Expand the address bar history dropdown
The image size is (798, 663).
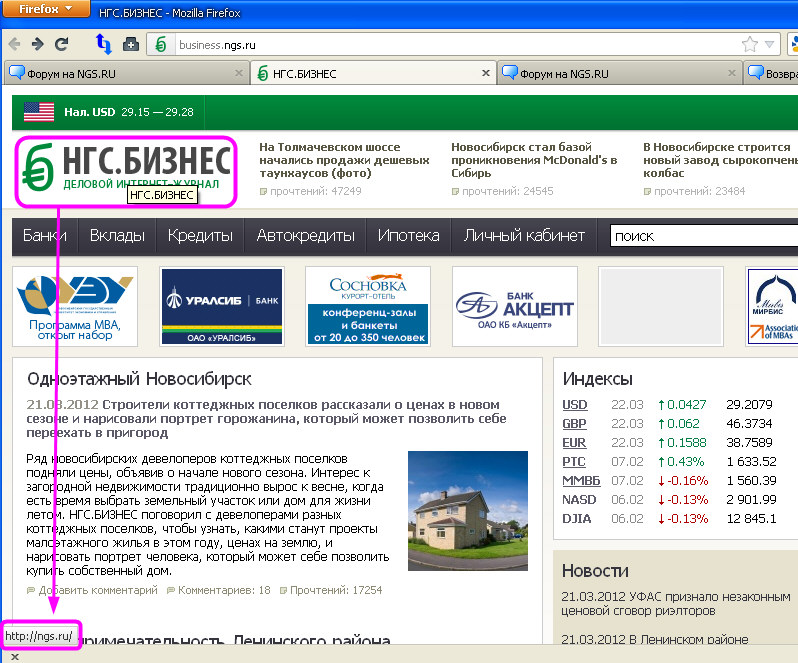pos(770,45)
